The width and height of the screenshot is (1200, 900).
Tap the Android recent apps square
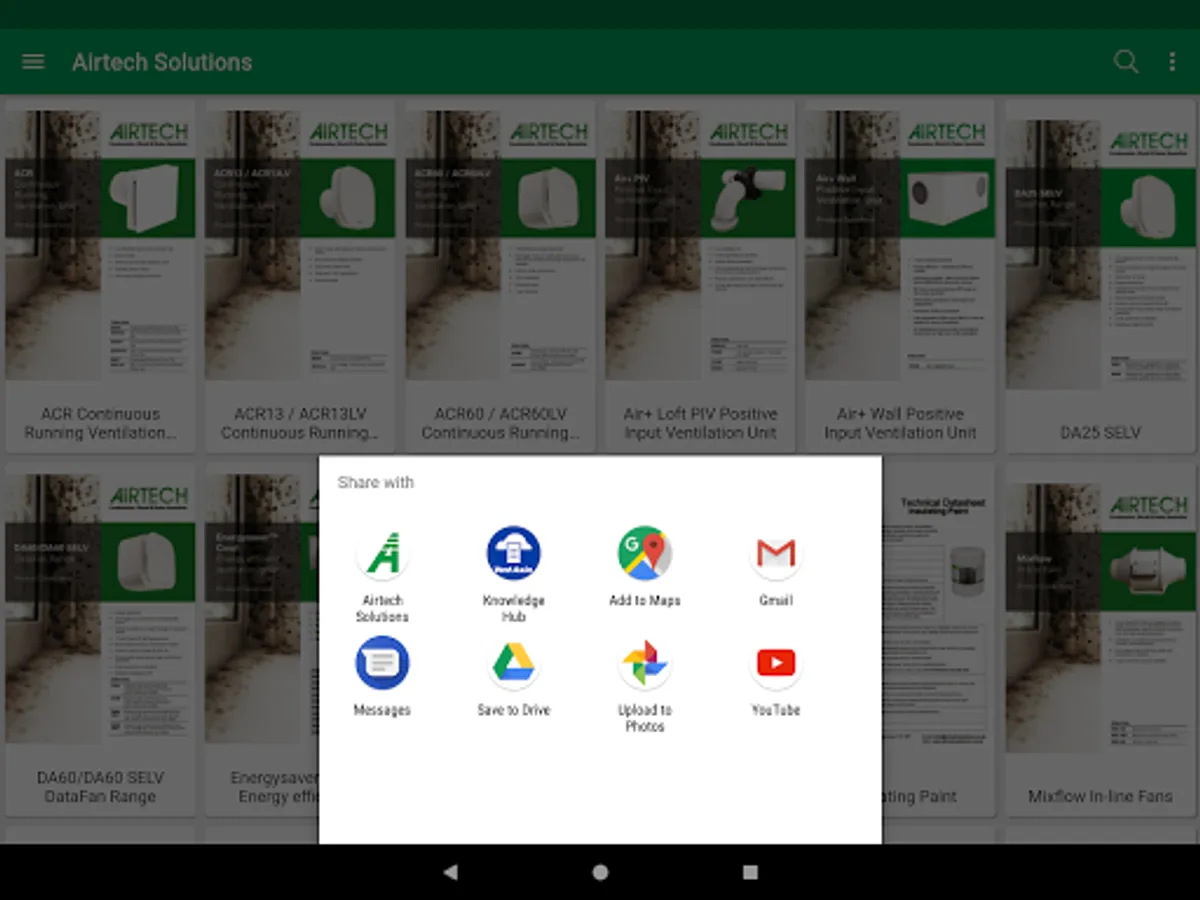coord(750,872)
